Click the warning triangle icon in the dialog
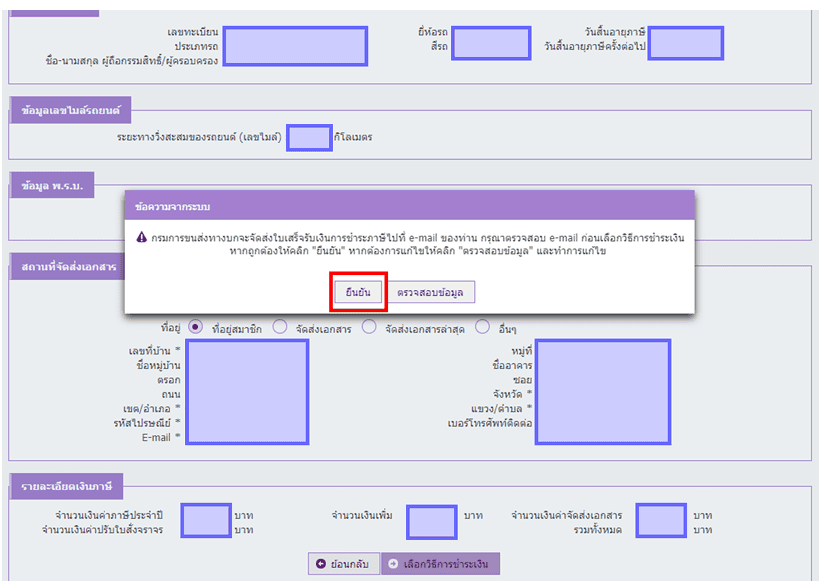The image size is (828, 588). coord(142,237)
